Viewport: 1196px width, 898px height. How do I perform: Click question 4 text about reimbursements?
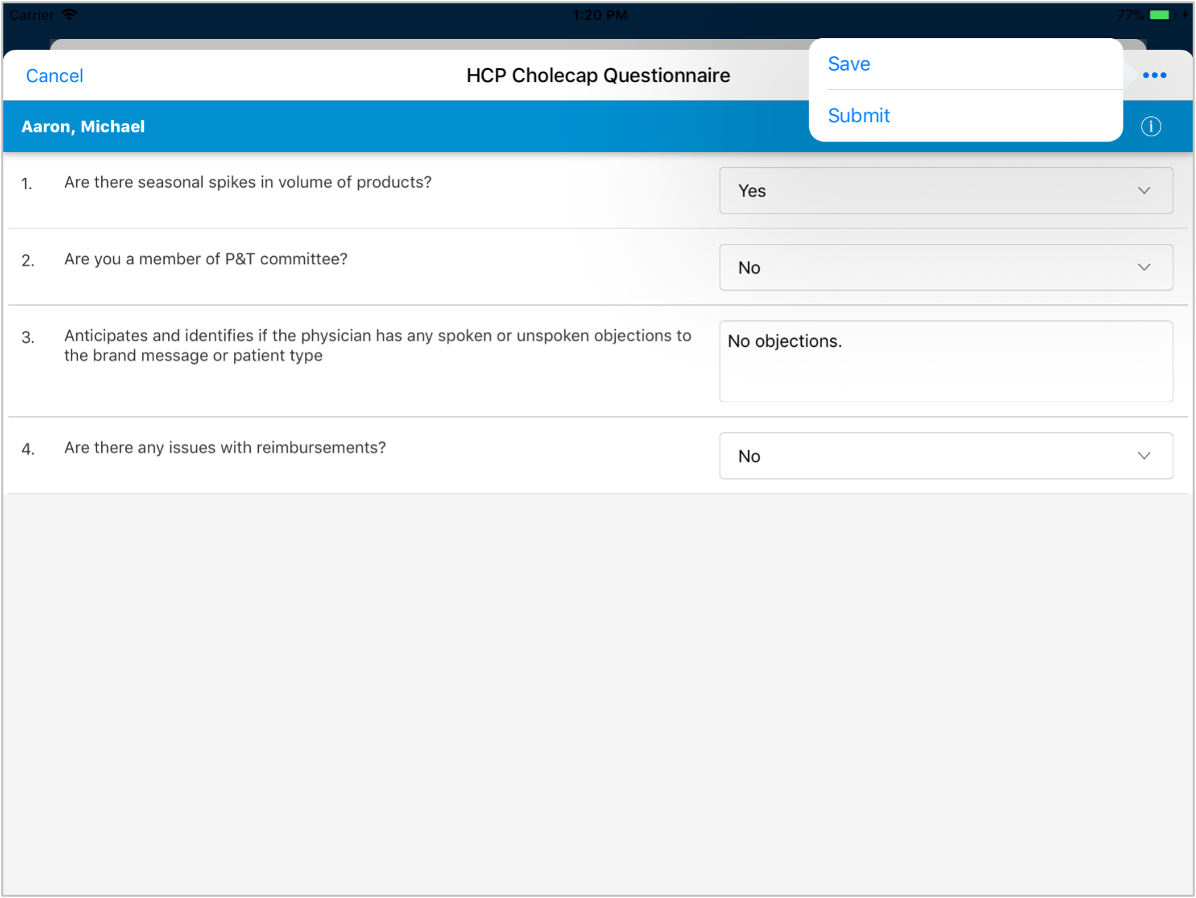pos(225,448)
